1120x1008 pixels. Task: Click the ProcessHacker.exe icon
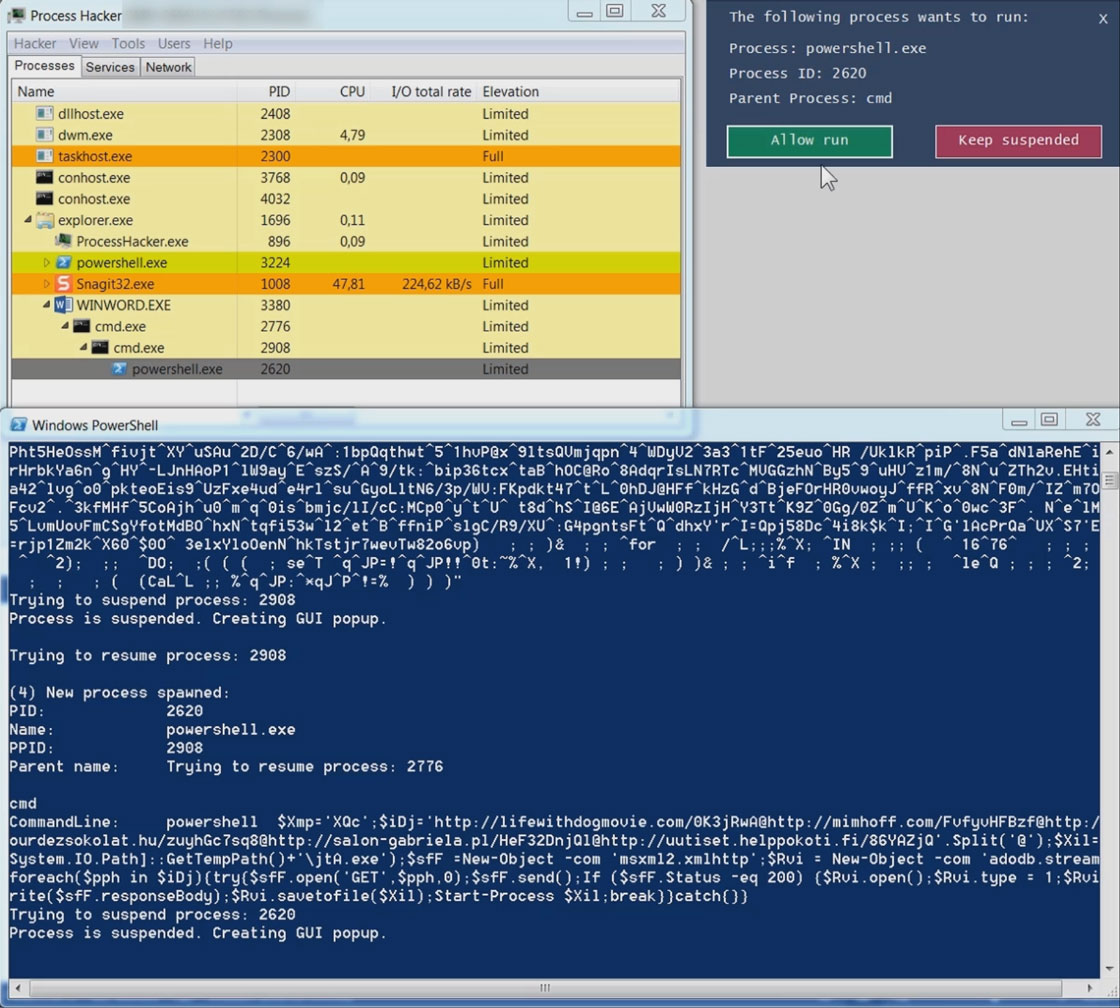pos(64,241)
